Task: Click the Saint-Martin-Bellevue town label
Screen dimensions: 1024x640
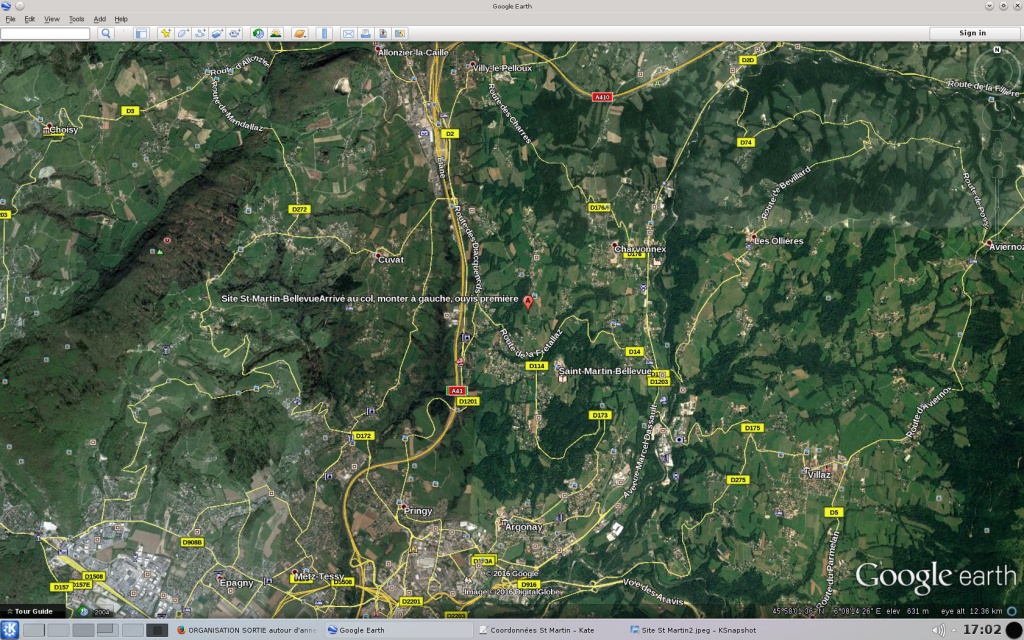Action: click(x=605, y=371)
